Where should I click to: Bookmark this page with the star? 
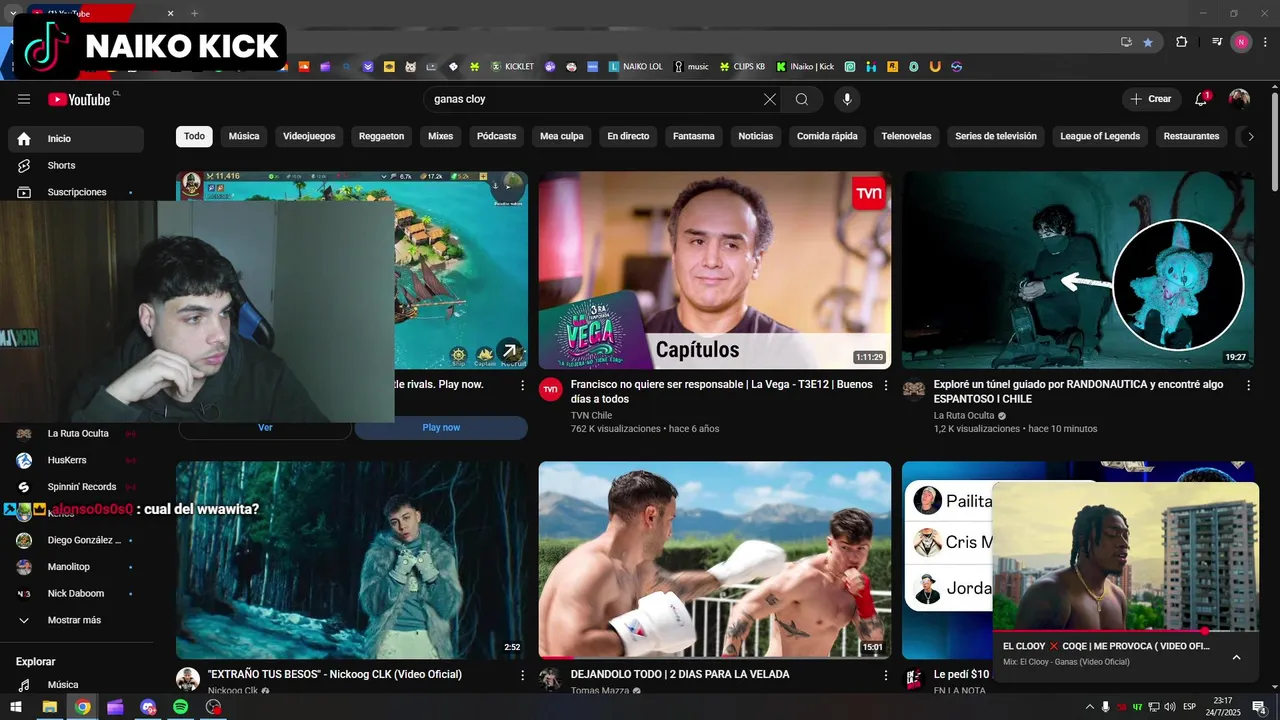[1147, 42]
